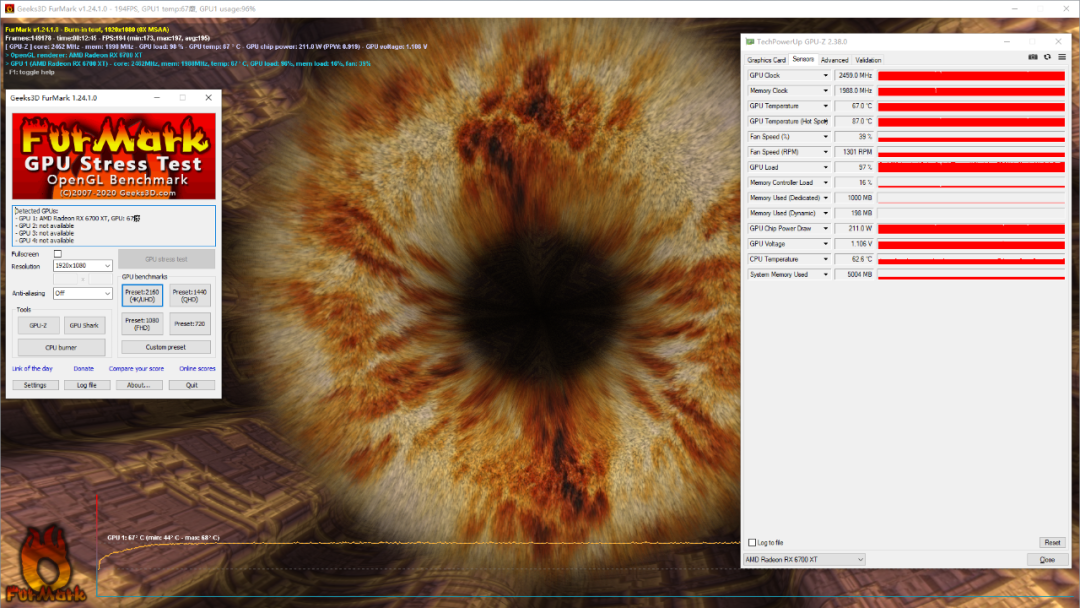Click the GPU Temperature red graph bar
The height and width of the screenshot is (608, 1080).
(x=971, y=106)
